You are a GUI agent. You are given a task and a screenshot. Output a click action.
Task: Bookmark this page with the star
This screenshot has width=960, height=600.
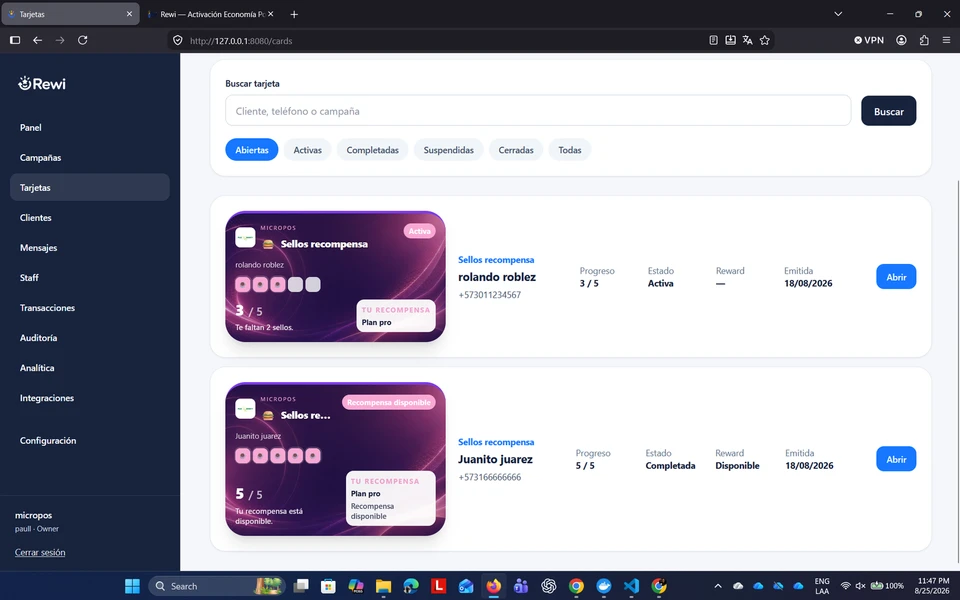tap(765, 40)
